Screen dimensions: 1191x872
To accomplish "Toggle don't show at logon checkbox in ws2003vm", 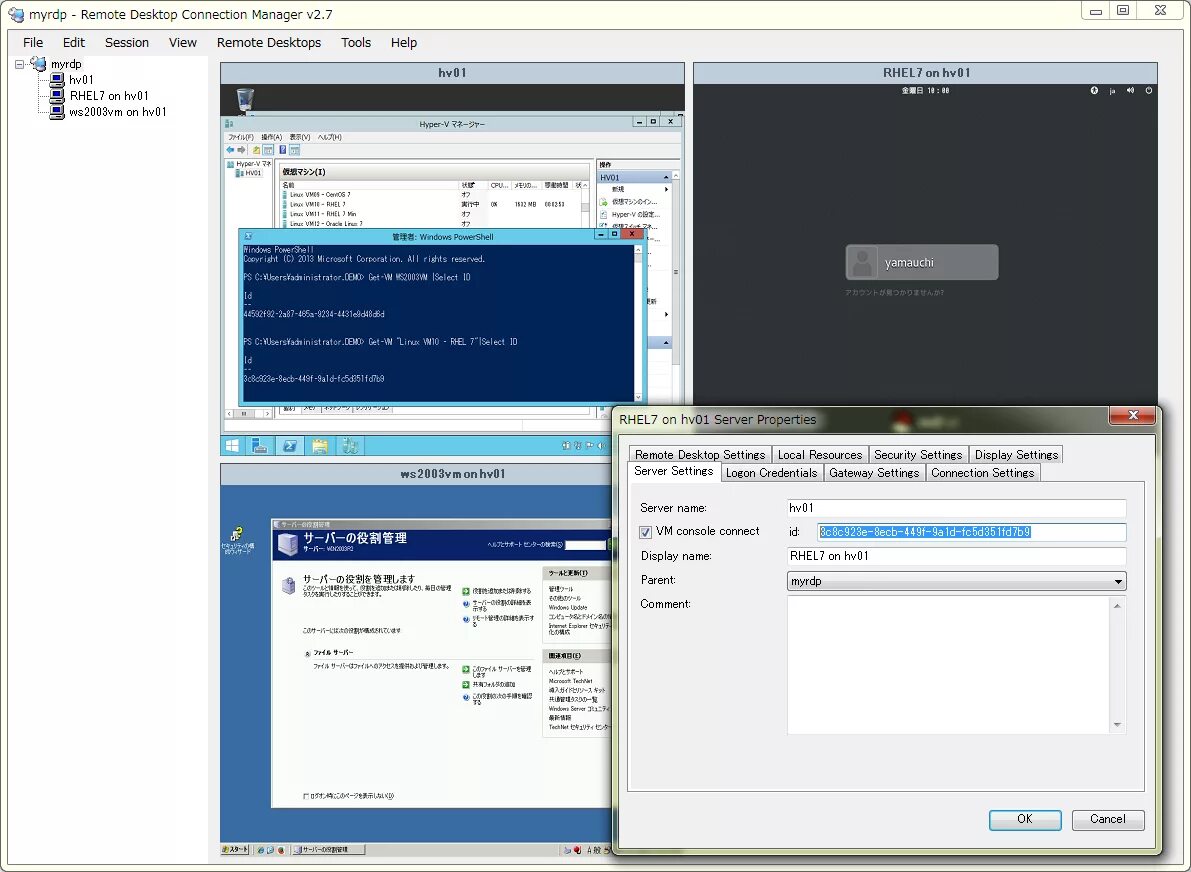I will [x=306, y=796].
